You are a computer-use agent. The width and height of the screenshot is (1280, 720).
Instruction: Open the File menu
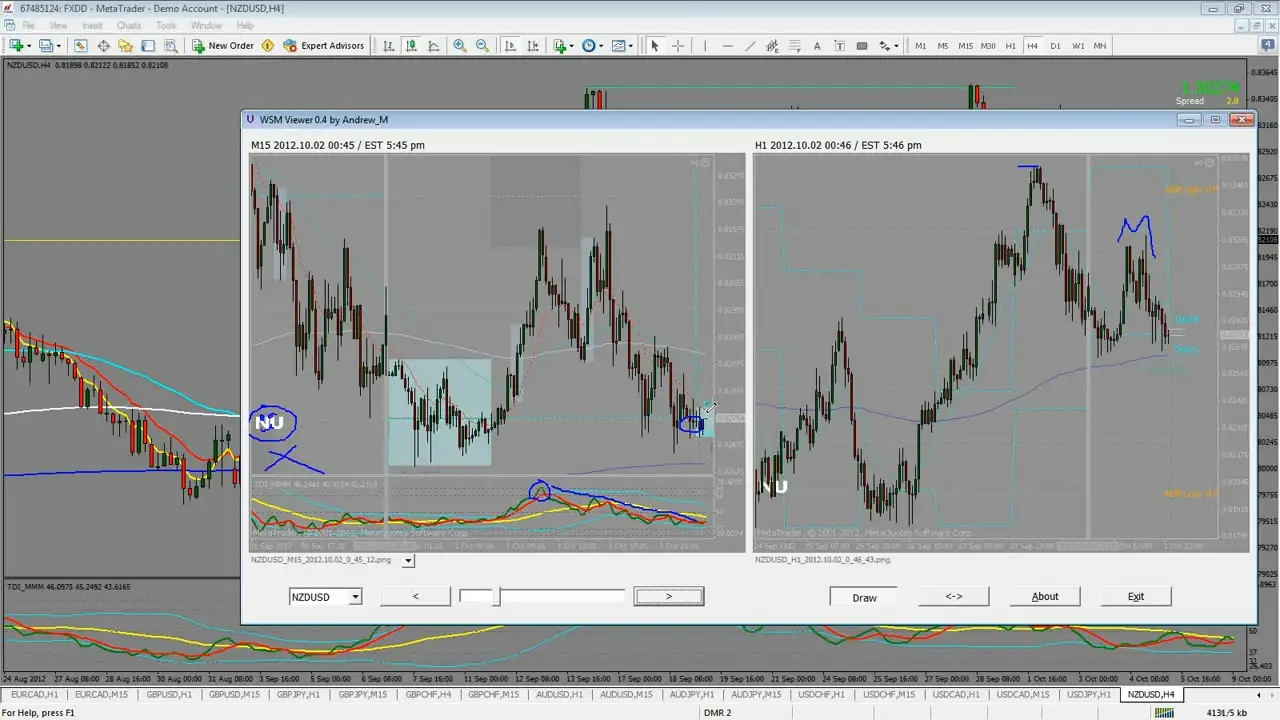[27, 25]
